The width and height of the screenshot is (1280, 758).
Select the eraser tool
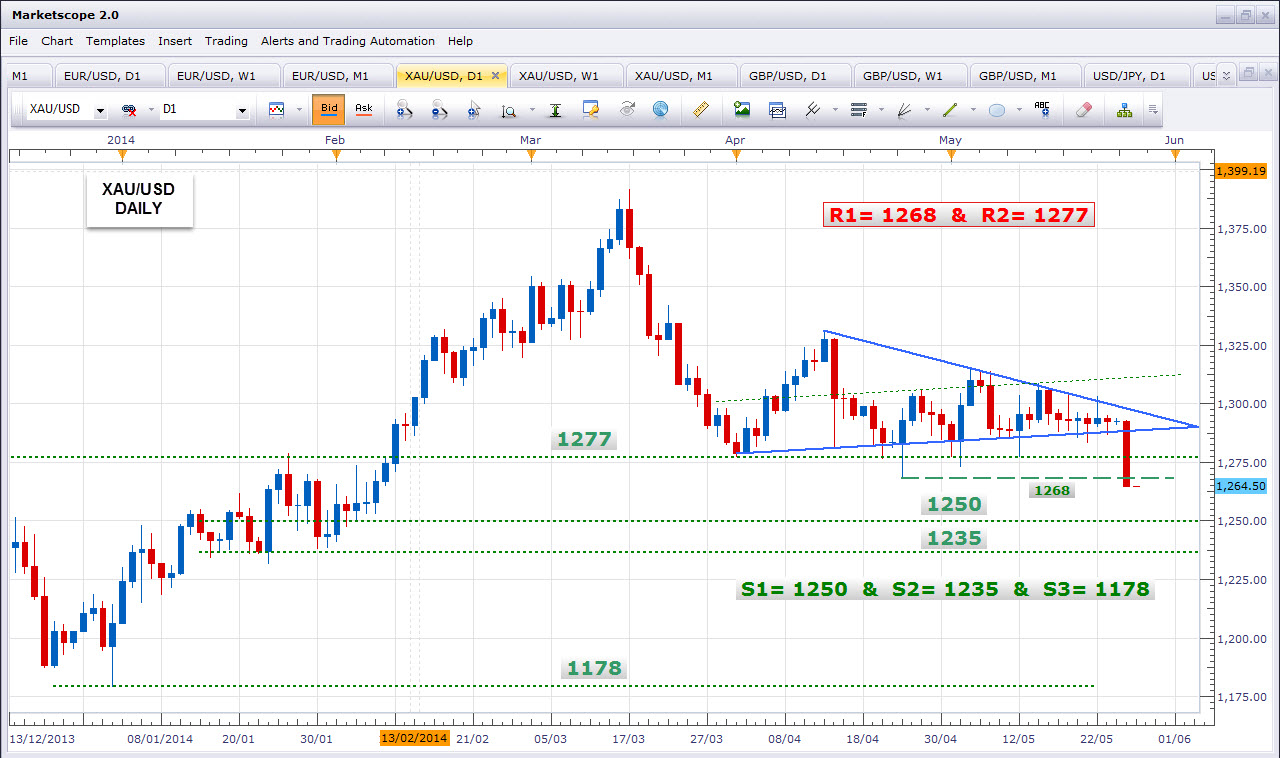[x=1083, y=110]
